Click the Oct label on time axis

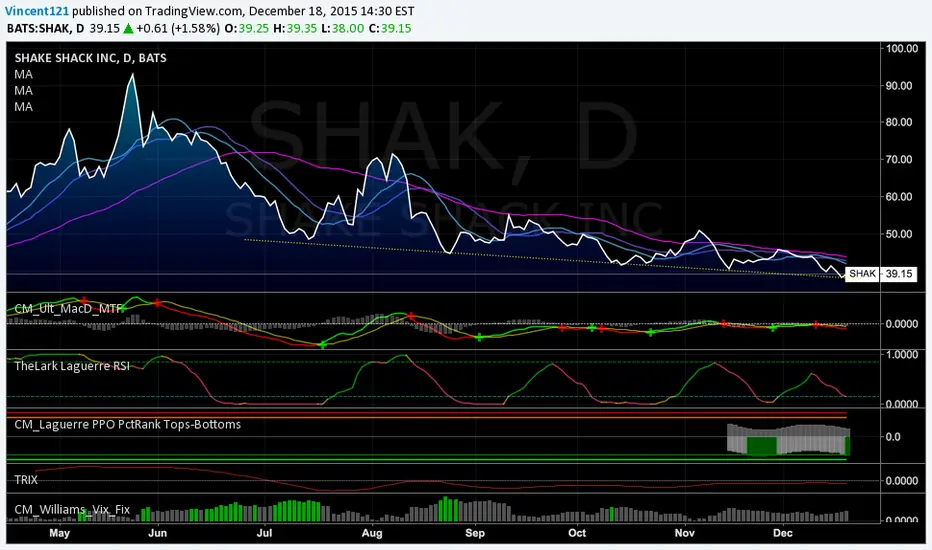577,532
